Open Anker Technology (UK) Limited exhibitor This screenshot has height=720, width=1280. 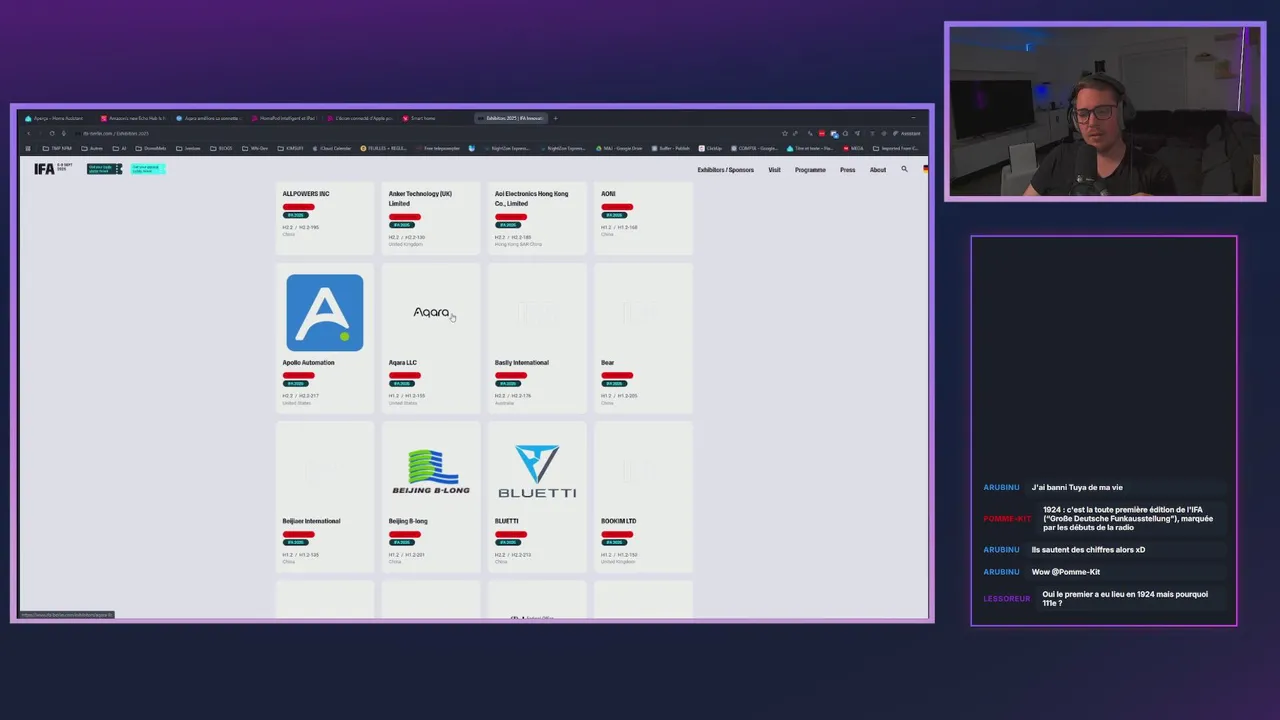point(420,198)
